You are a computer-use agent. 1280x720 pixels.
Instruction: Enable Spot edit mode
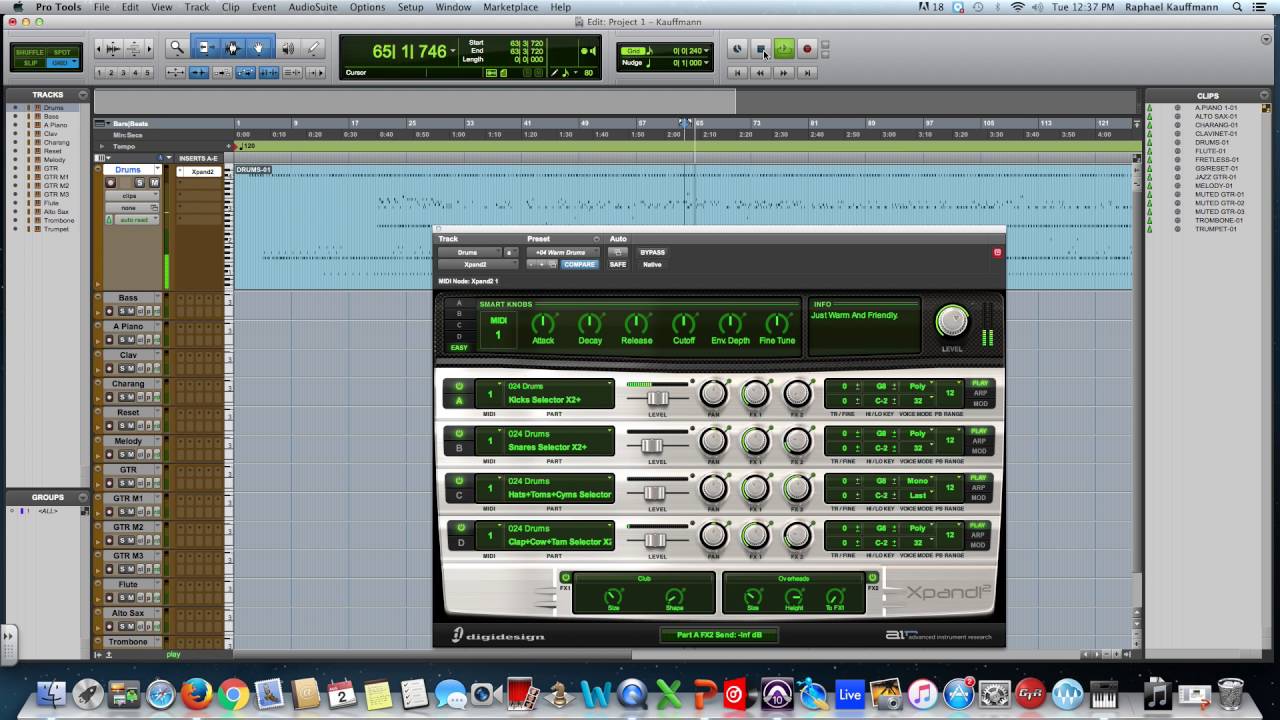click(62, 52)
